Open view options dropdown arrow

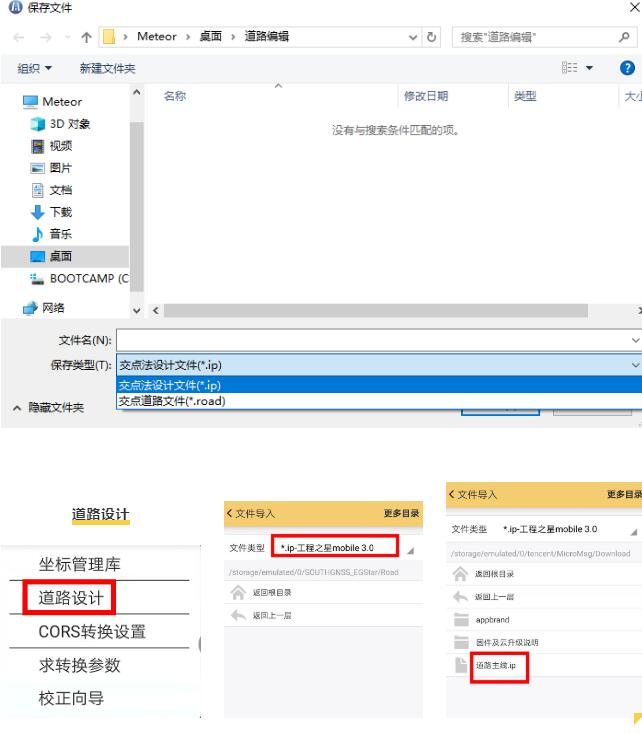590,68
